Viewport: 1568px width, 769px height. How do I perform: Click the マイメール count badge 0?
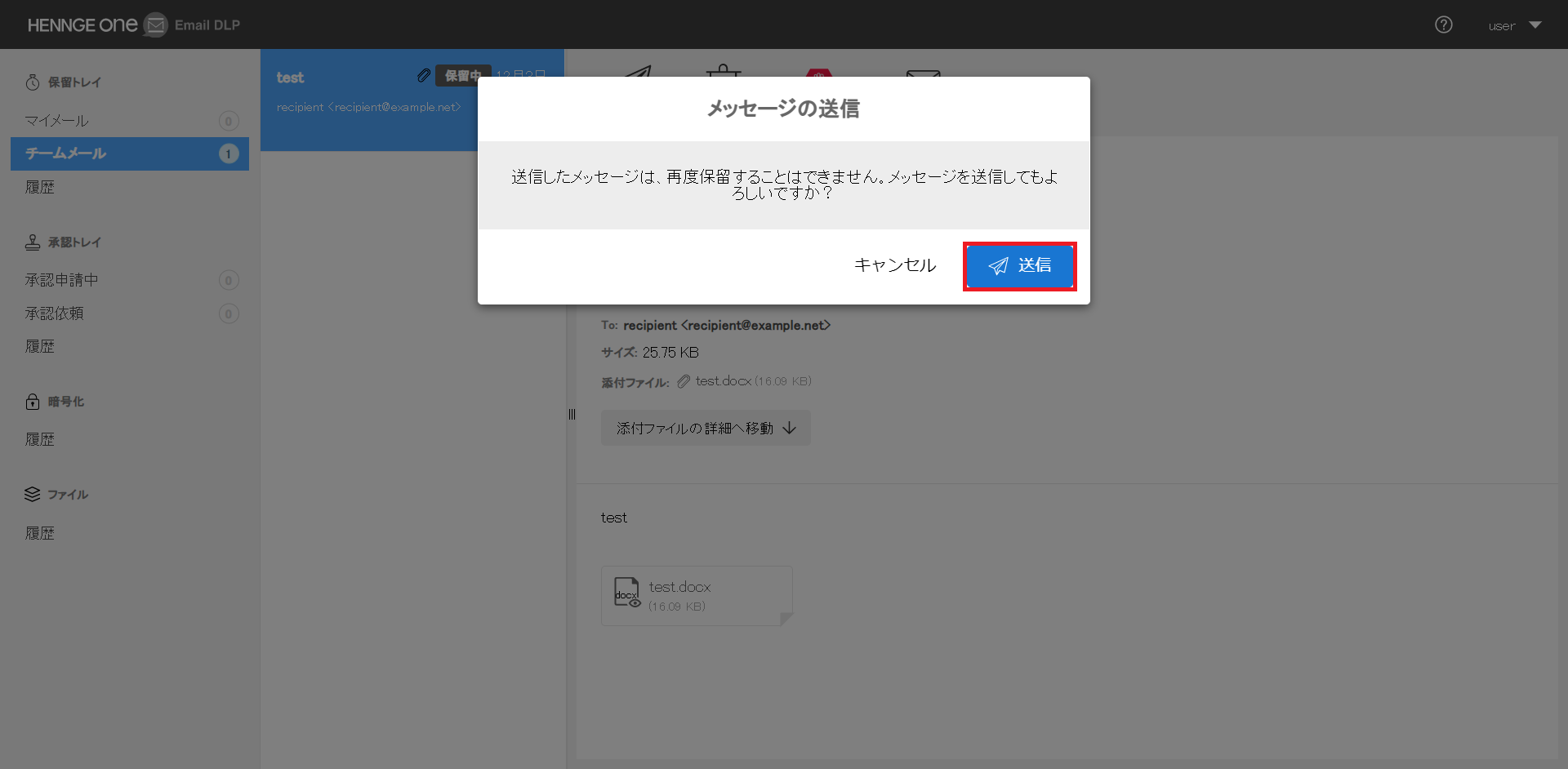(x=229, y=121)
